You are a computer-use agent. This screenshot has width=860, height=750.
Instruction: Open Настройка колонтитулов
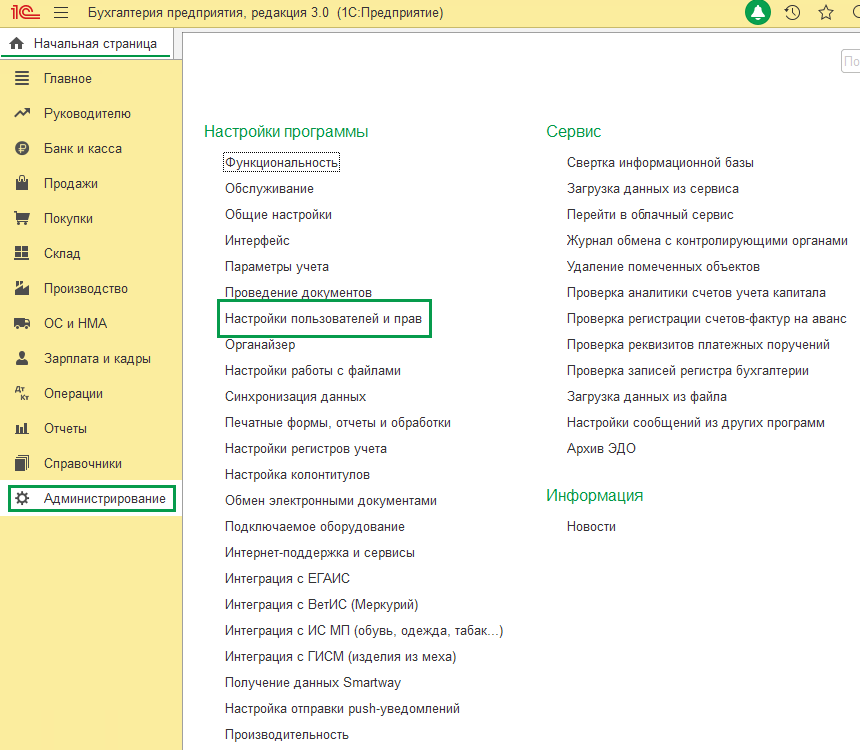(297, 475)
